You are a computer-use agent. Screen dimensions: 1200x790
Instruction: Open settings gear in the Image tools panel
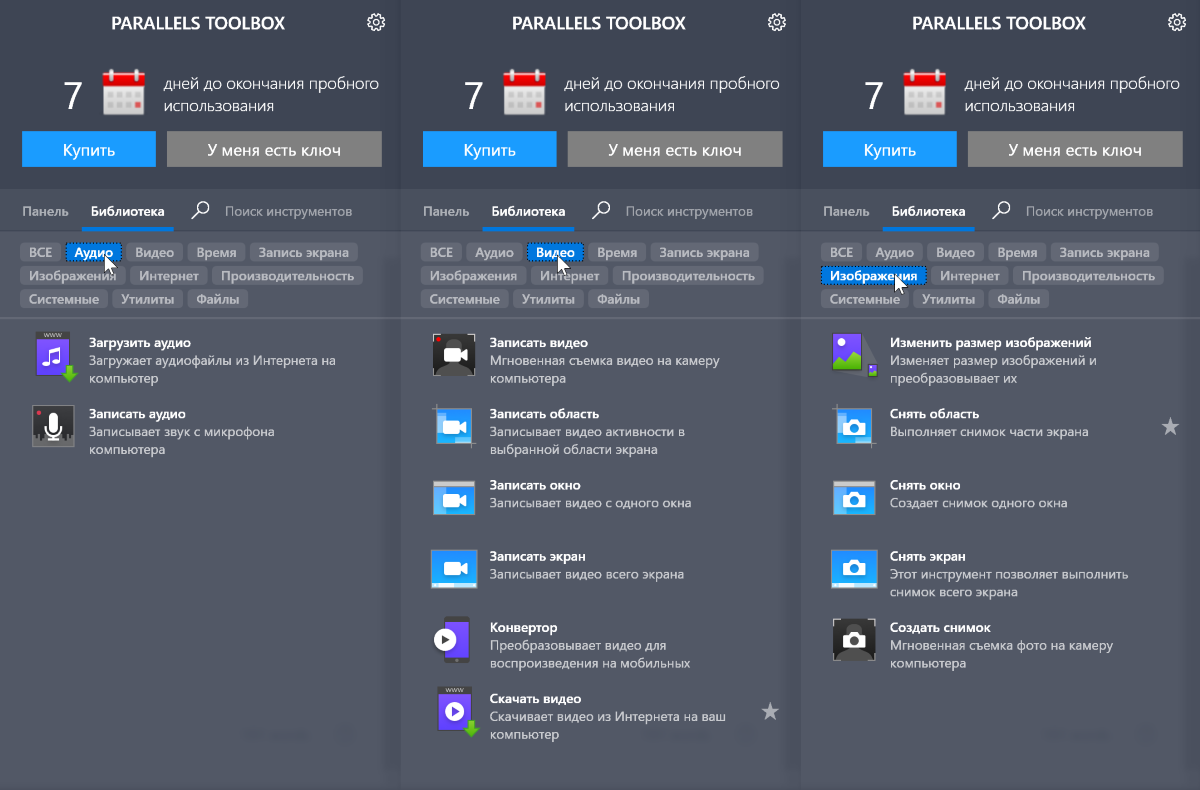pos(1177,22)
